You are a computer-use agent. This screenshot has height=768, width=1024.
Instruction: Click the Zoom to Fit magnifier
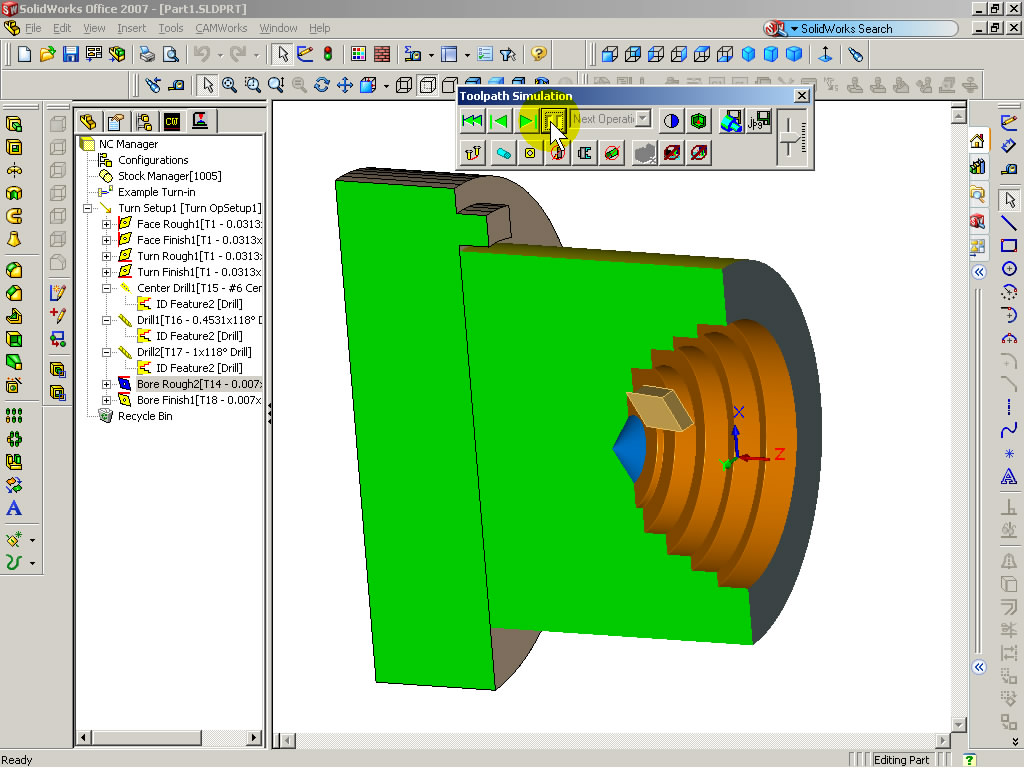point(229,85)
